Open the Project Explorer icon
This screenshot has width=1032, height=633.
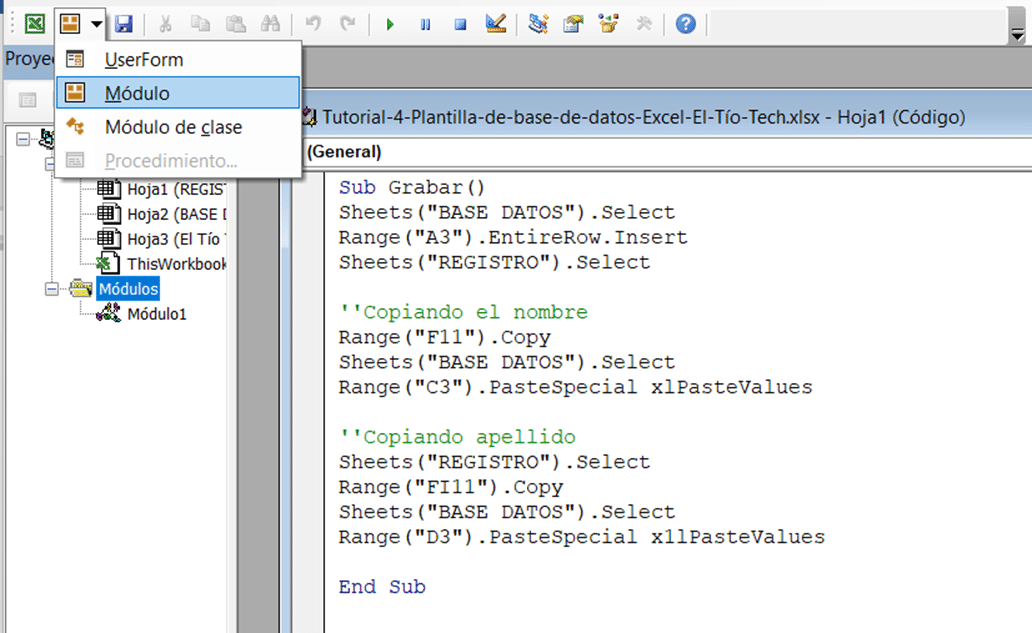click(539, 24)
